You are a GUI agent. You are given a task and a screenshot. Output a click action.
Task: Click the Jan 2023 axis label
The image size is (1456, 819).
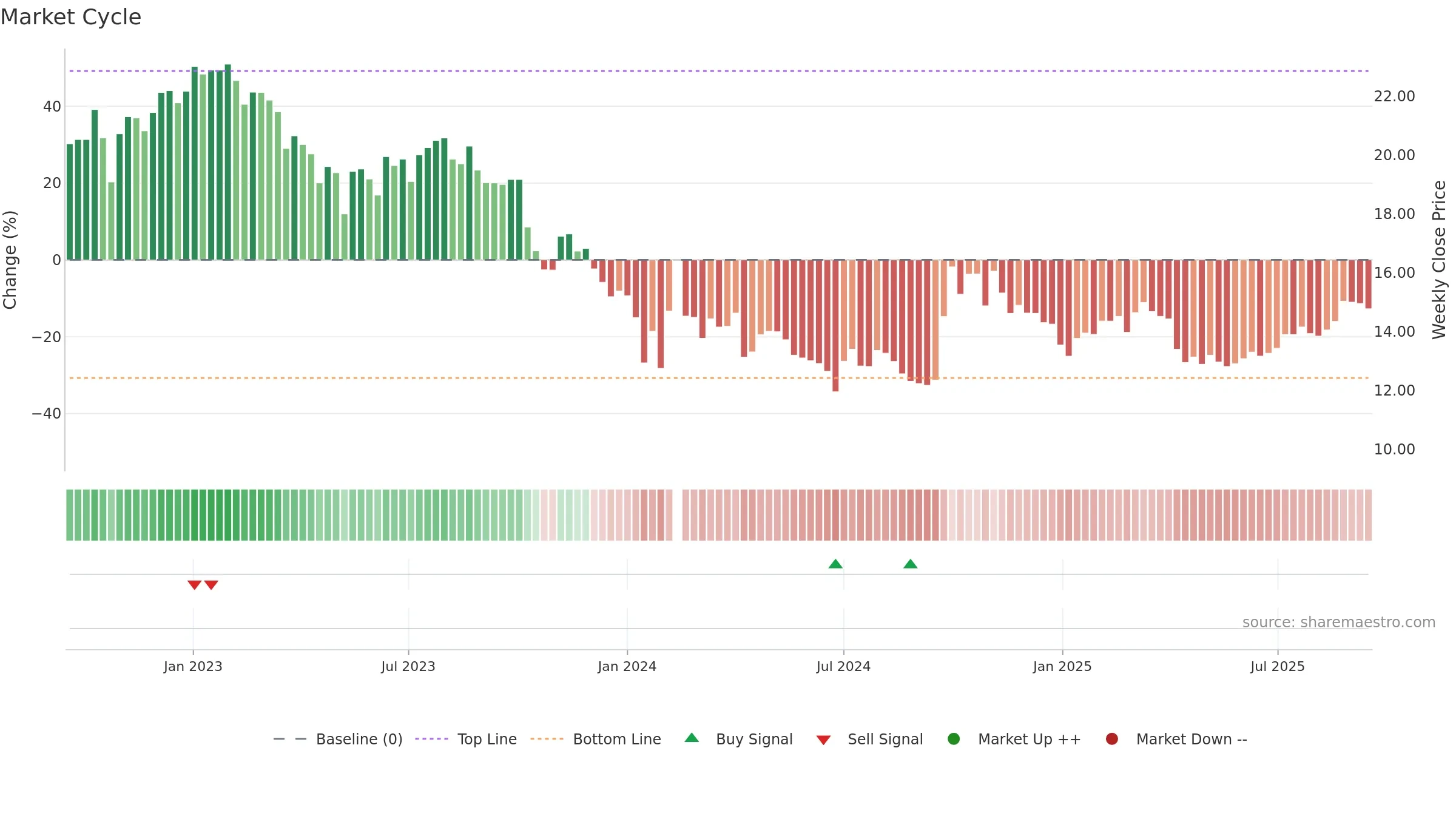click(193, 667)
